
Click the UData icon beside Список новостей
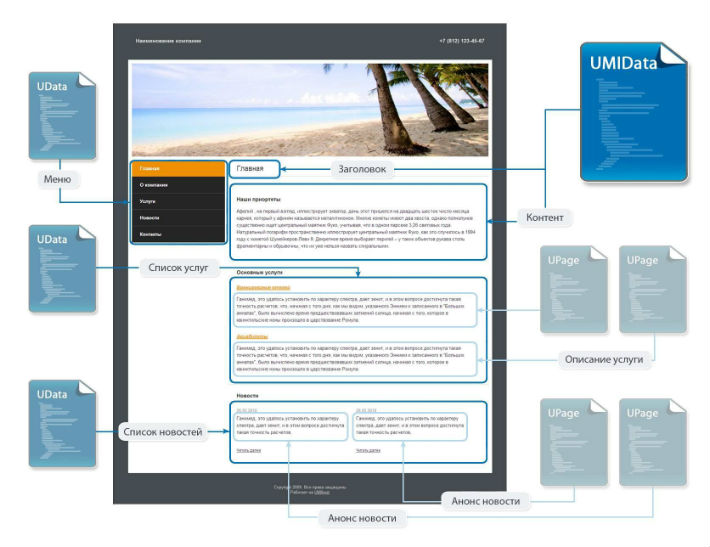[62, 423]
